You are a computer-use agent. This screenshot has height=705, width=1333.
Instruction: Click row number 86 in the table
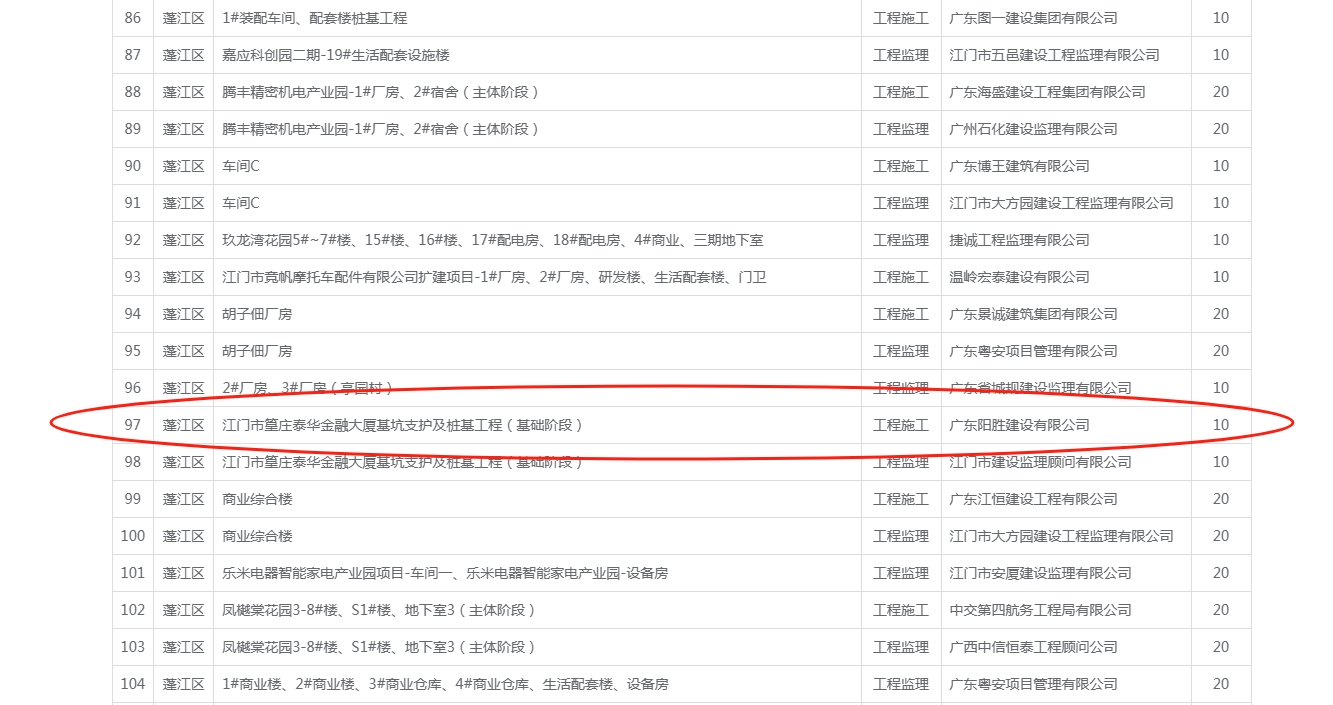pyautogui.click(x=132, y=18)
